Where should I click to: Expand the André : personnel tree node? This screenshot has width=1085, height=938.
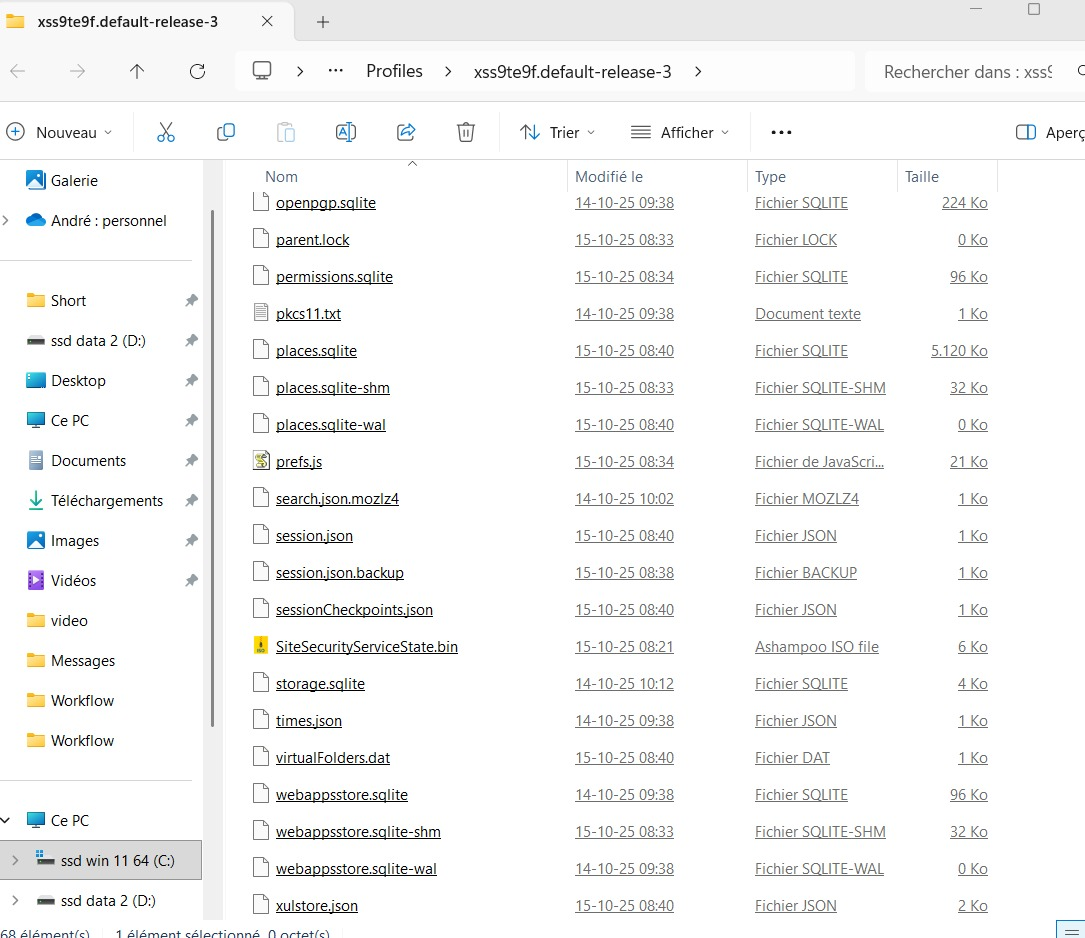click(8, 220)
